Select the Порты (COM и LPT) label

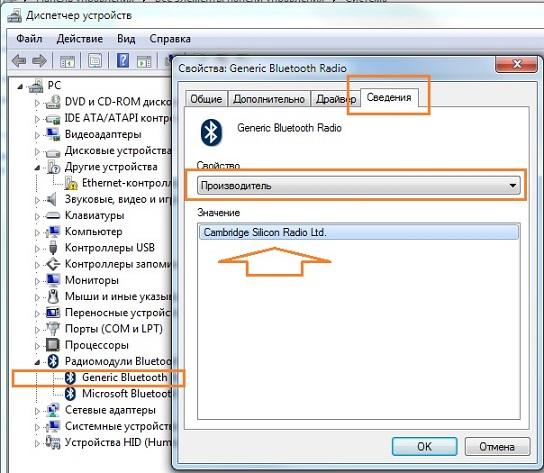coord(114,329)
